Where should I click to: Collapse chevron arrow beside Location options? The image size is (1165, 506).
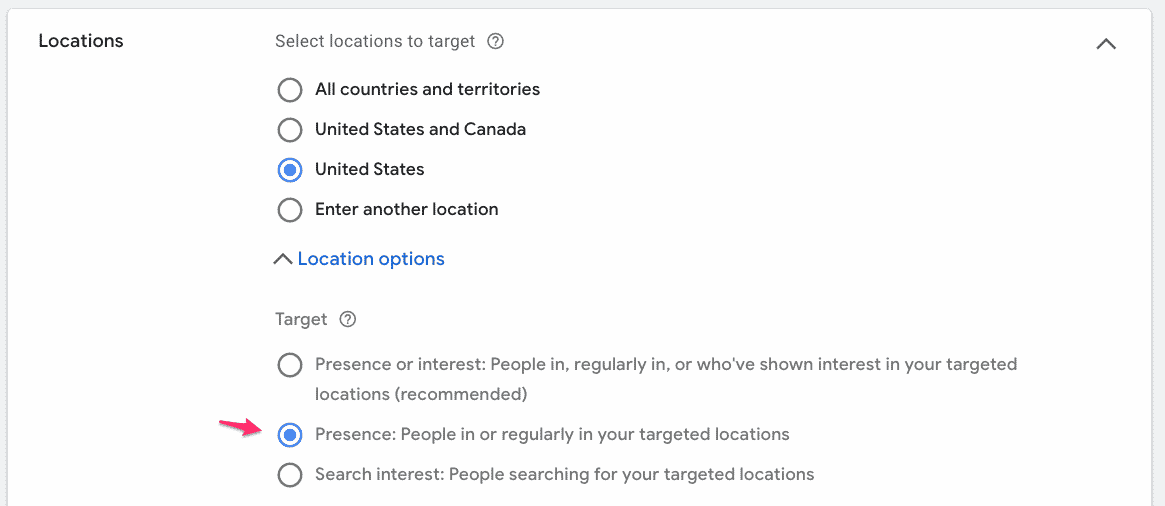283,259
